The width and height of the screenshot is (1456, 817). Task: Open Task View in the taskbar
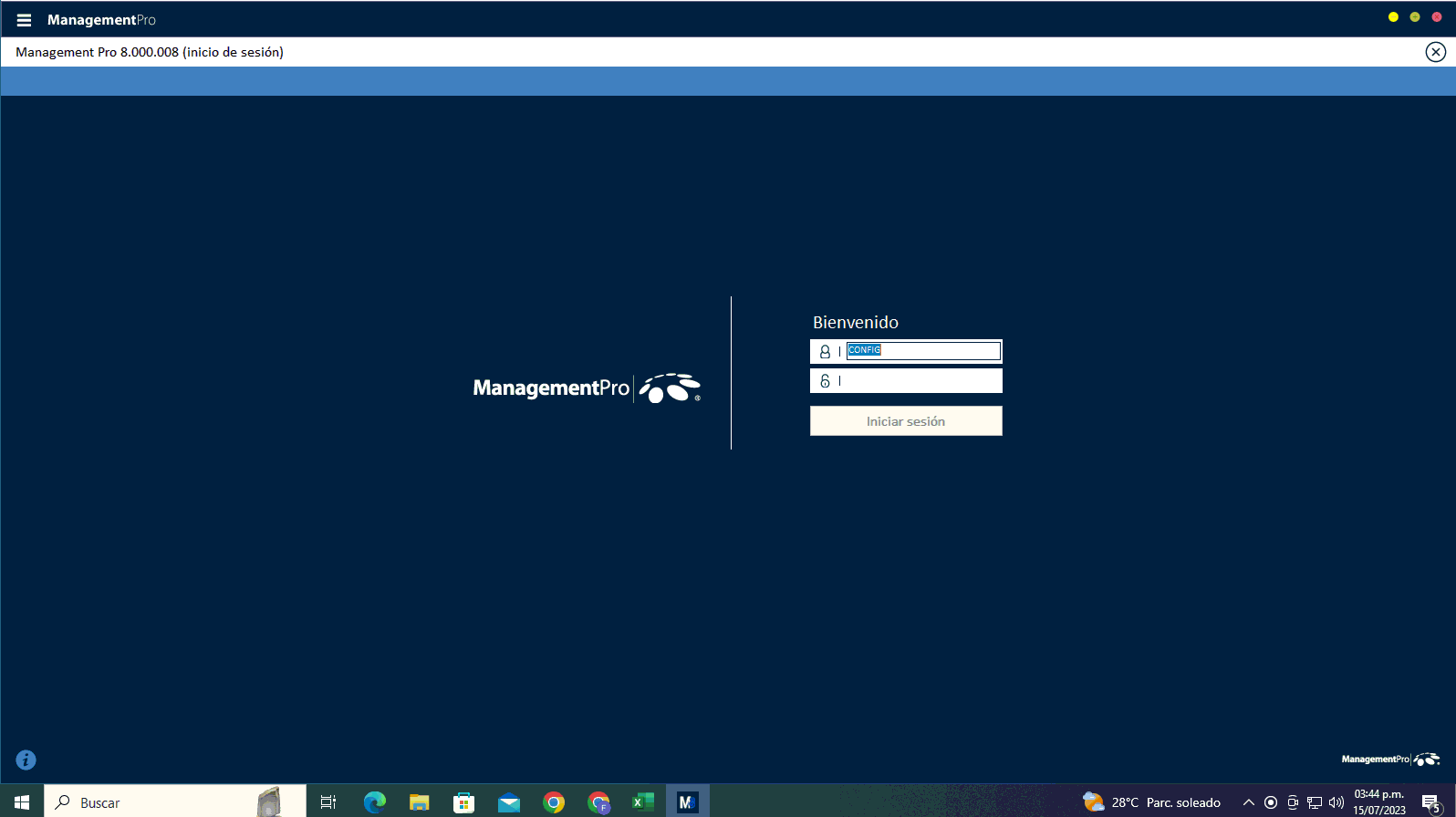tap(328, 802)
